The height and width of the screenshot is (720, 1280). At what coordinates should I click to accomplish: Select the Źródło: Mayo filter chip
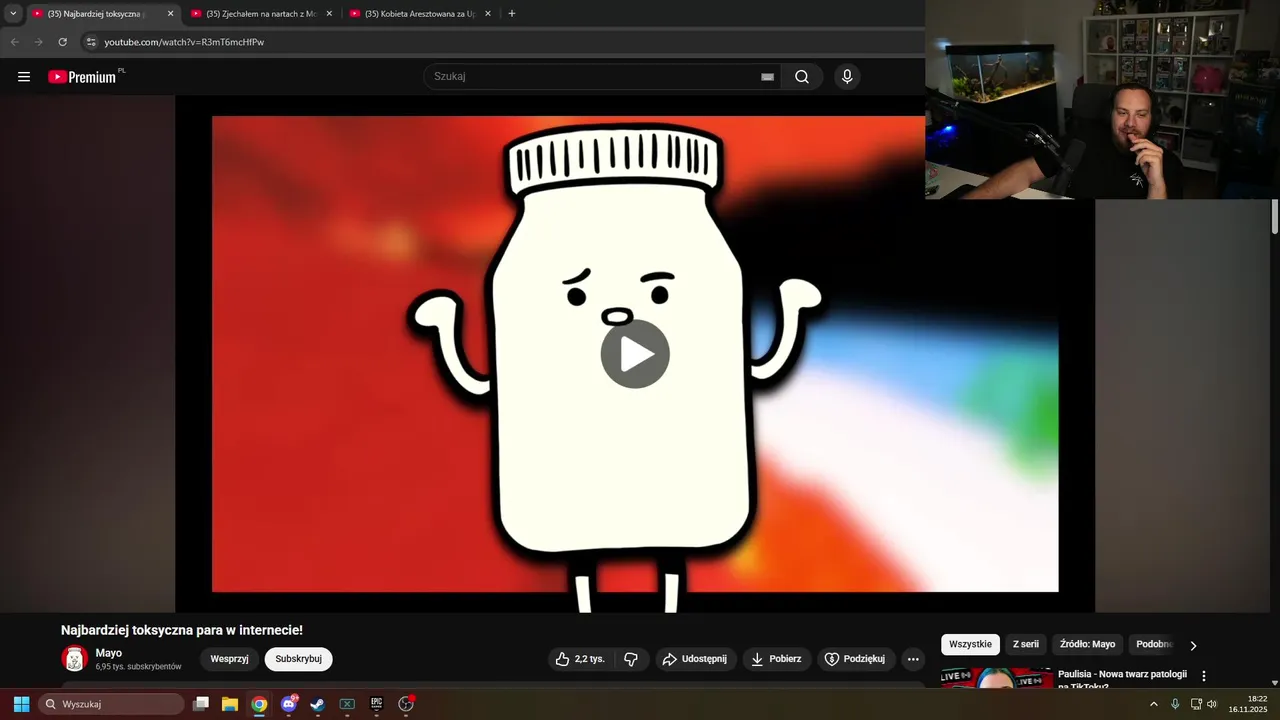[1088, 645]
